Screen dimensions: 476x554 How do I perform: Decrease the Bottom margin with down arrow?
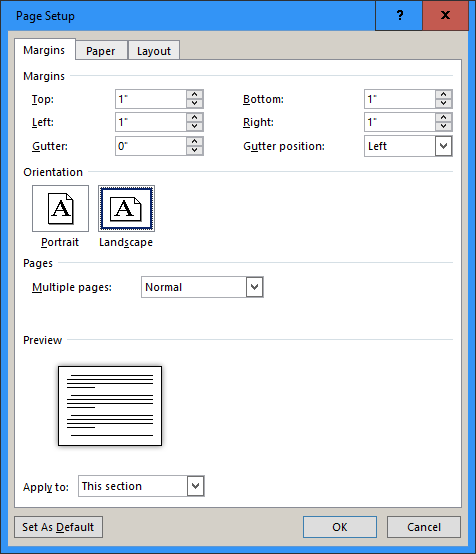pyautogui.click(x=443, y=103)
